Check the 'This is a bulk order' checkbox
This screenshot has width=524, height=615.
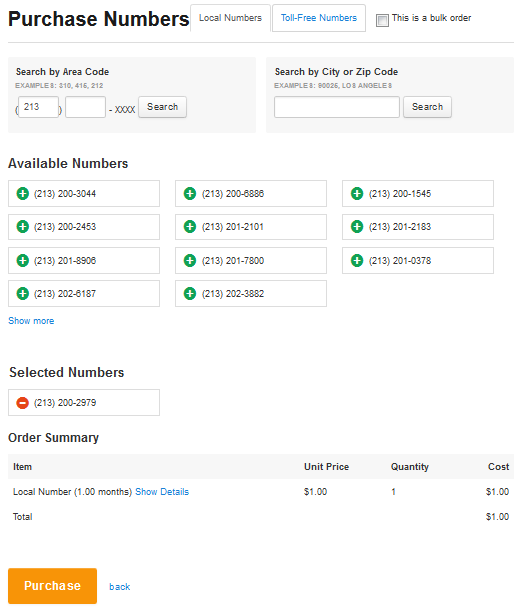click(382, 20)
